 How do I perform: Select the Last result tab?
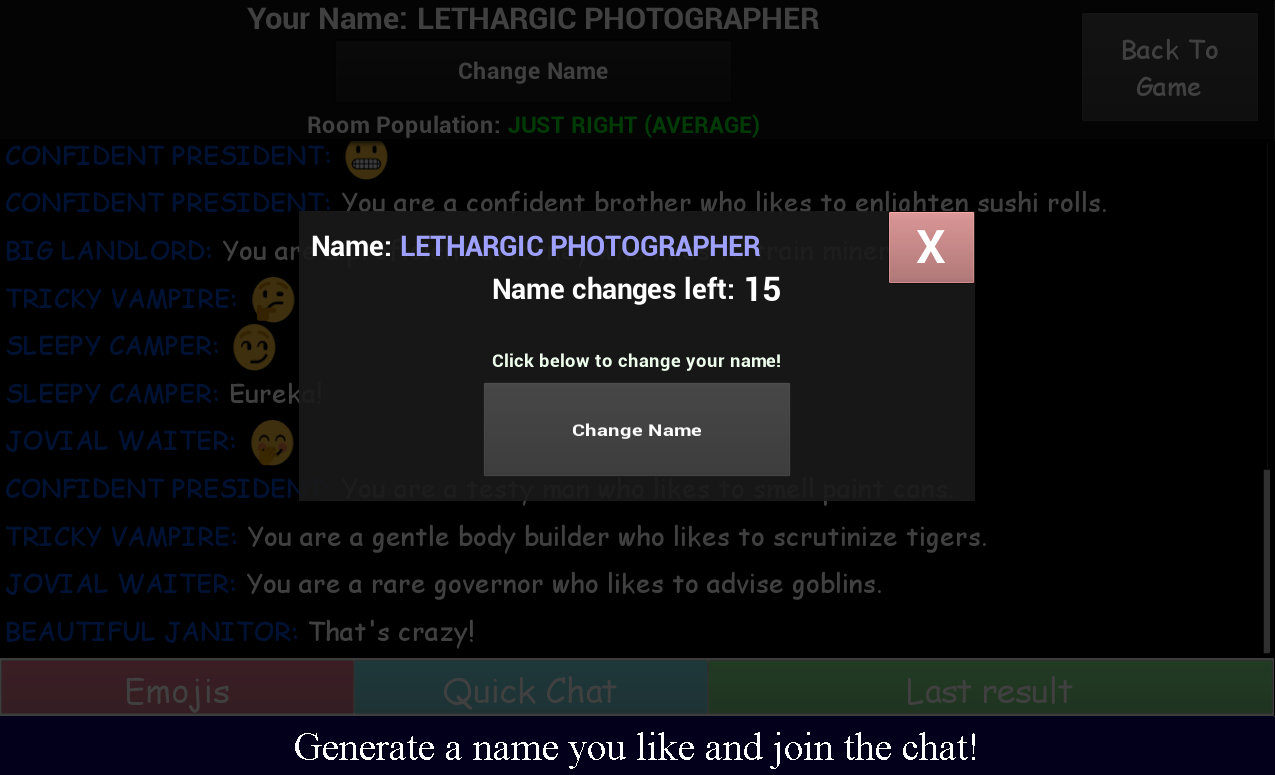(990, 690)
